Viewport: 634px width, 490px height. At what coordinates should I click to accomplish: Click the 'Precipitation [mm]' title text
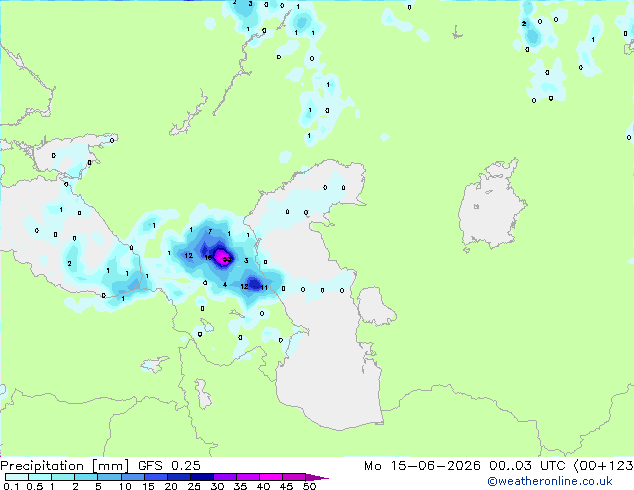click(x=65, y=466)
